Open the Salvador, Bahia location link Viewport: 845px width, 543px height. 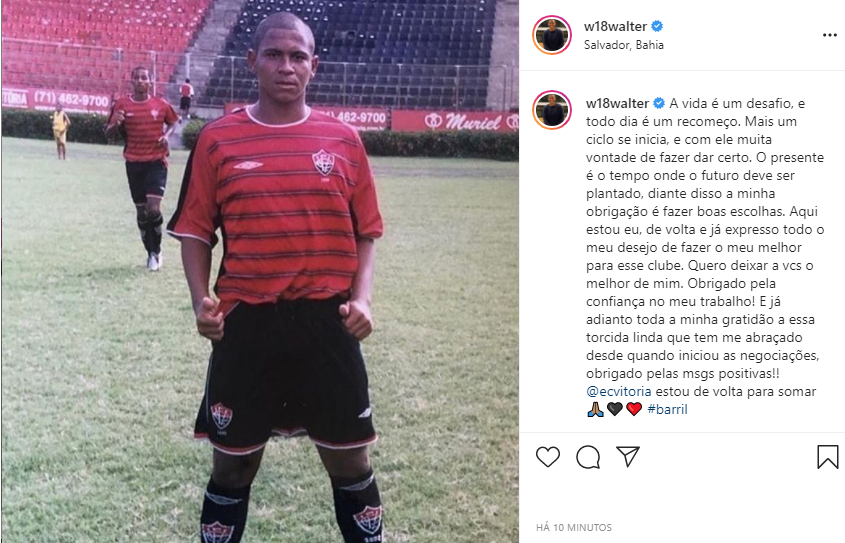tap(624, 45)
